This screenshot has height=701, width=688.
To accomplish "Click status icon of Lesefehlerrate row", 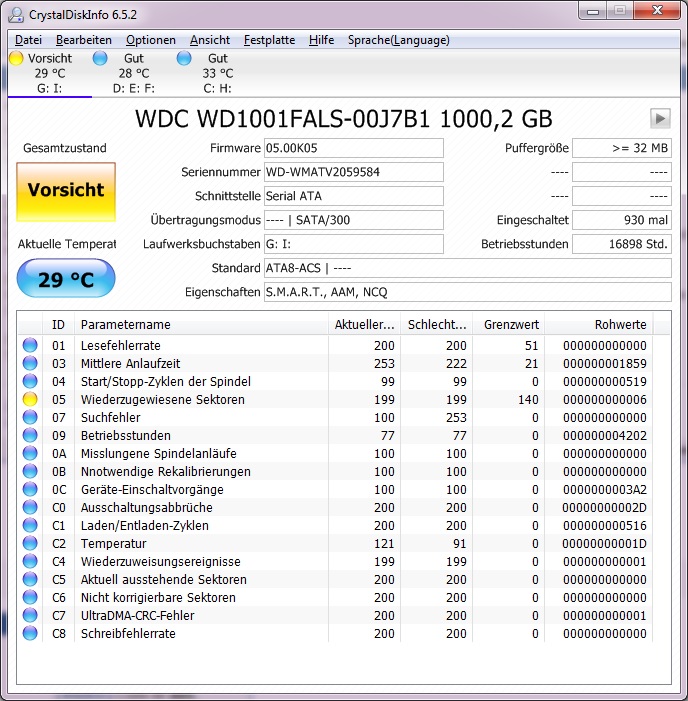I will tap(30, 345).
